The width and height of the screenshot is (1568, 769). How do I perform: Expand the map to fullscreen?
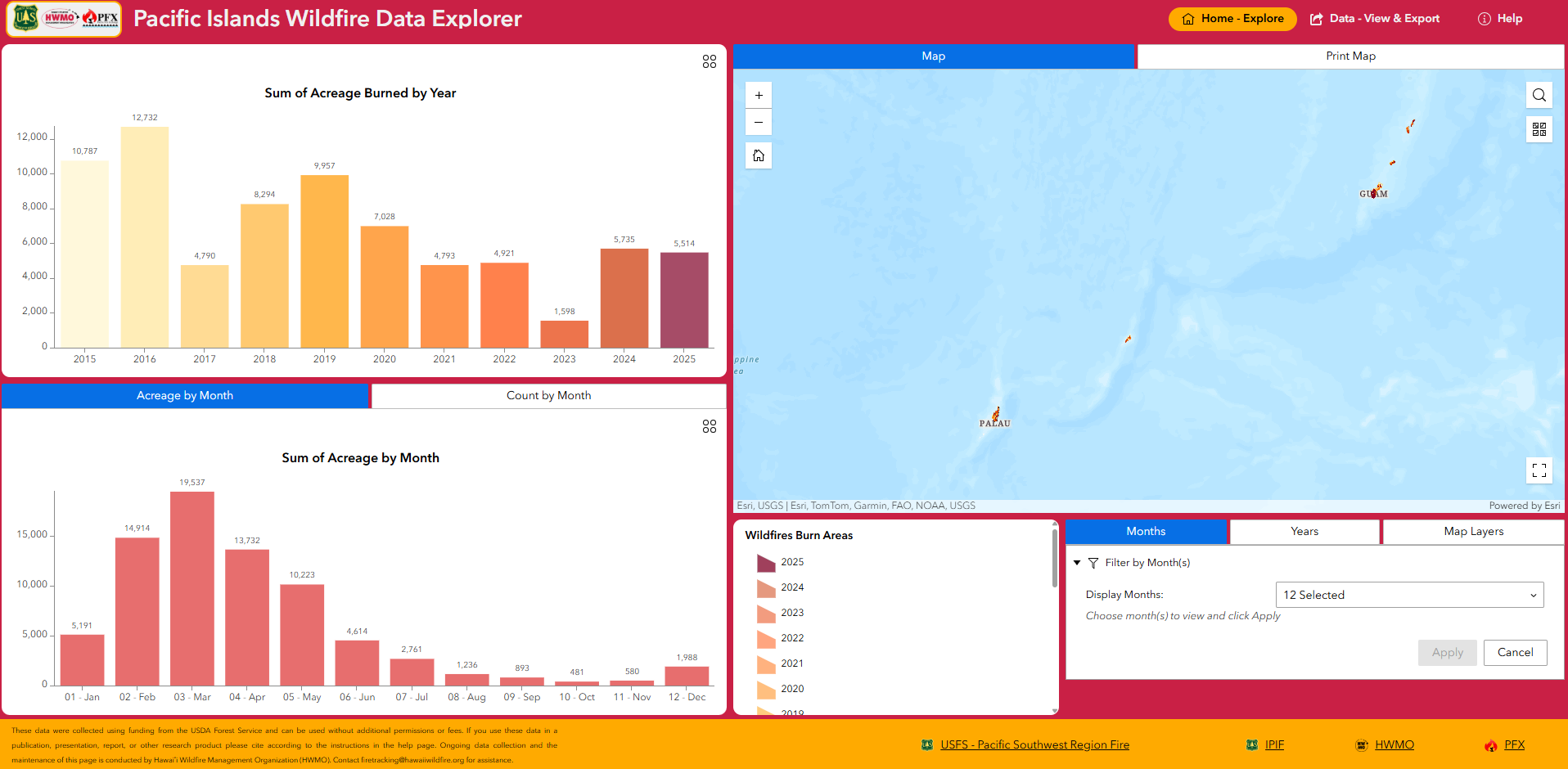(1539, 470)
